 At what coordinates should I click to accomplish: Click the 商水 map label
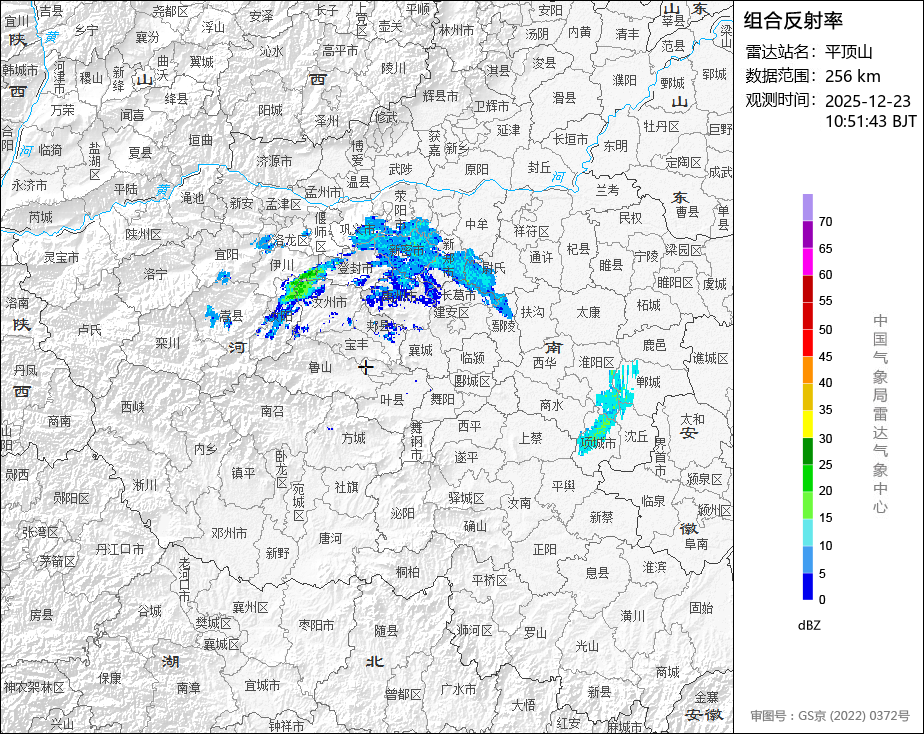(551, 405)
